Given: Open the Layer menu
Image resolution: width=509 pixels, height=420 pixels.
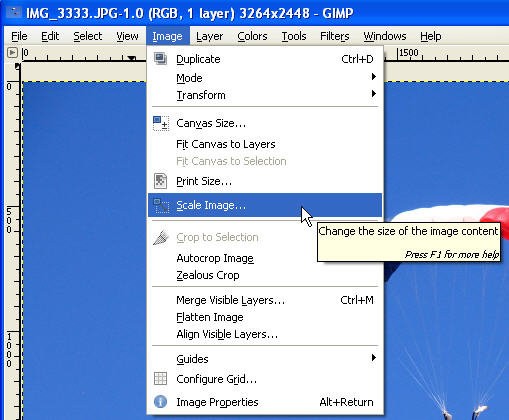Looking at the screenshot, I should [x=209, y=36].
